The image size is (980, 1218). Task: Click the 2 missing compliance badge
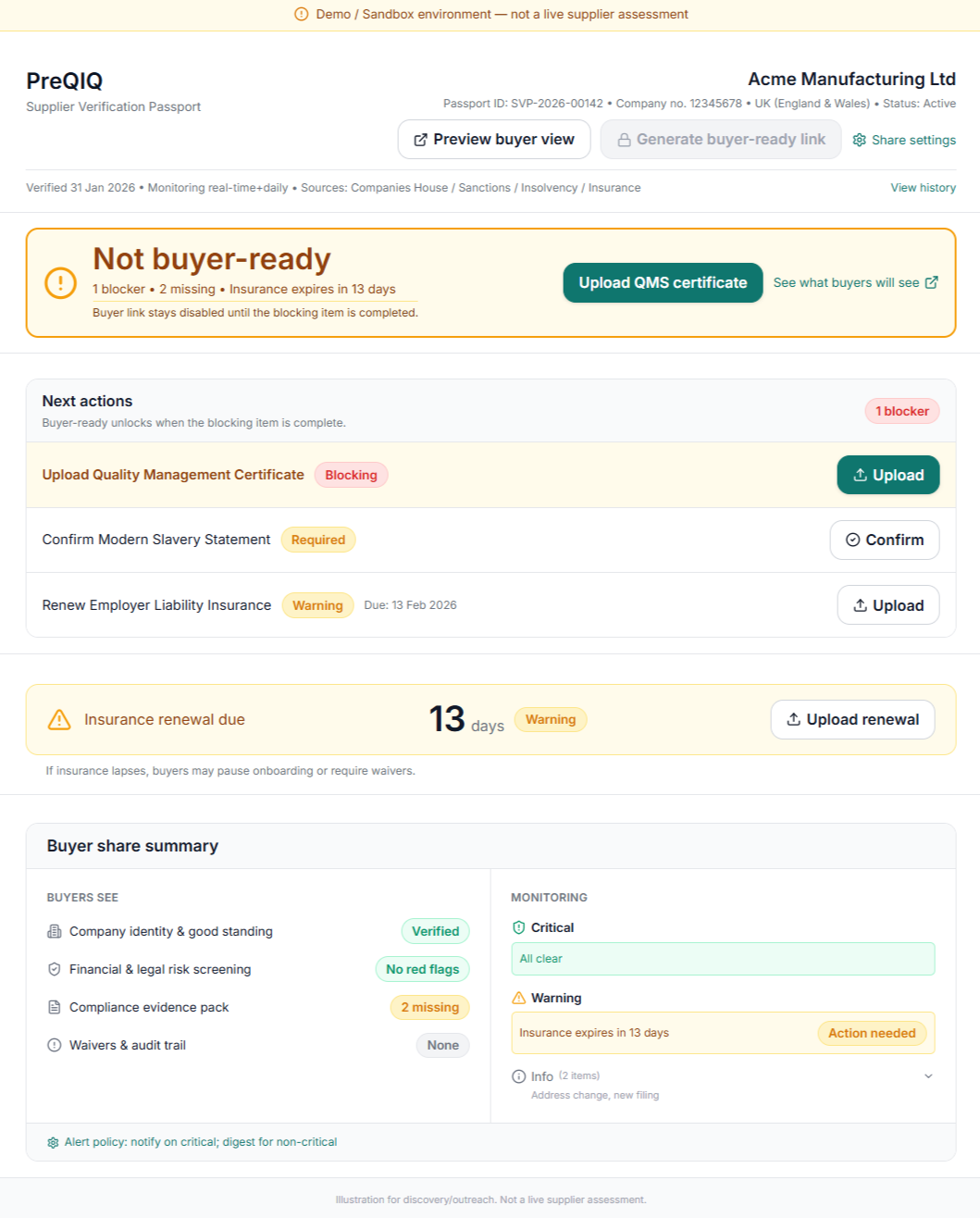tap(429, 1007)
